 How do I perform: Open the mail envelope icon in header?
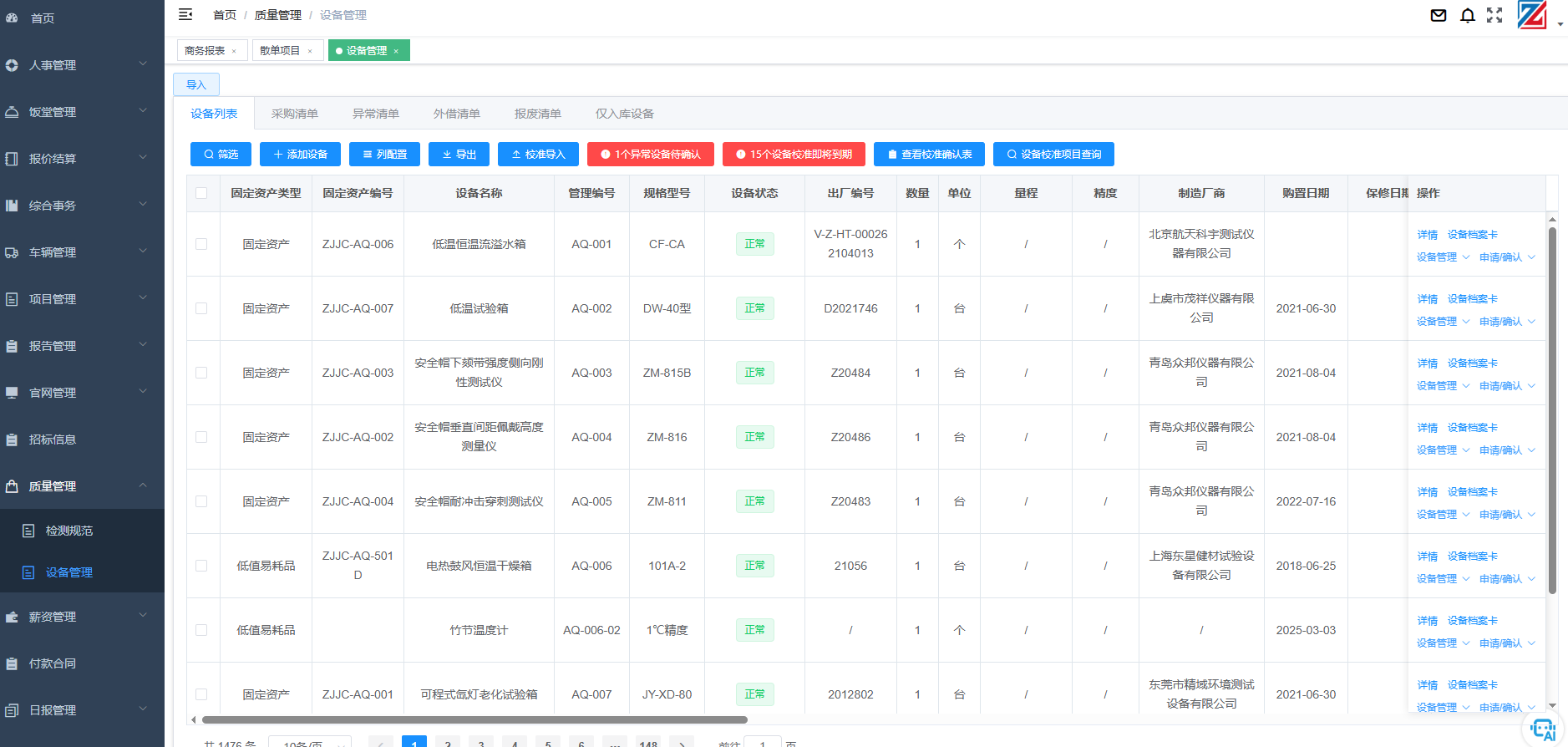pyautogui.click(x=1439, y=15)
